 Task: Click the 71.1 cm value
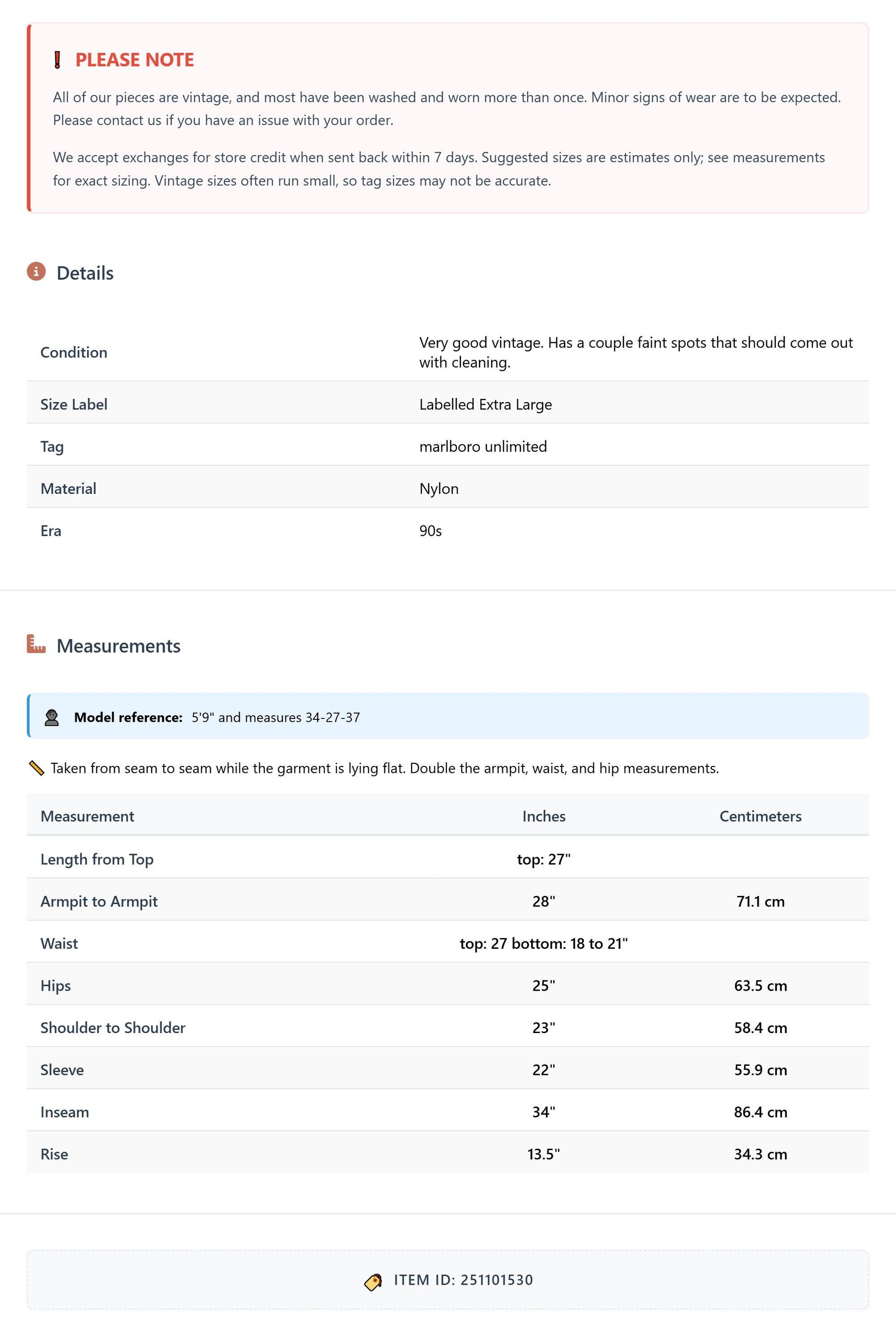tap(761, 901)
